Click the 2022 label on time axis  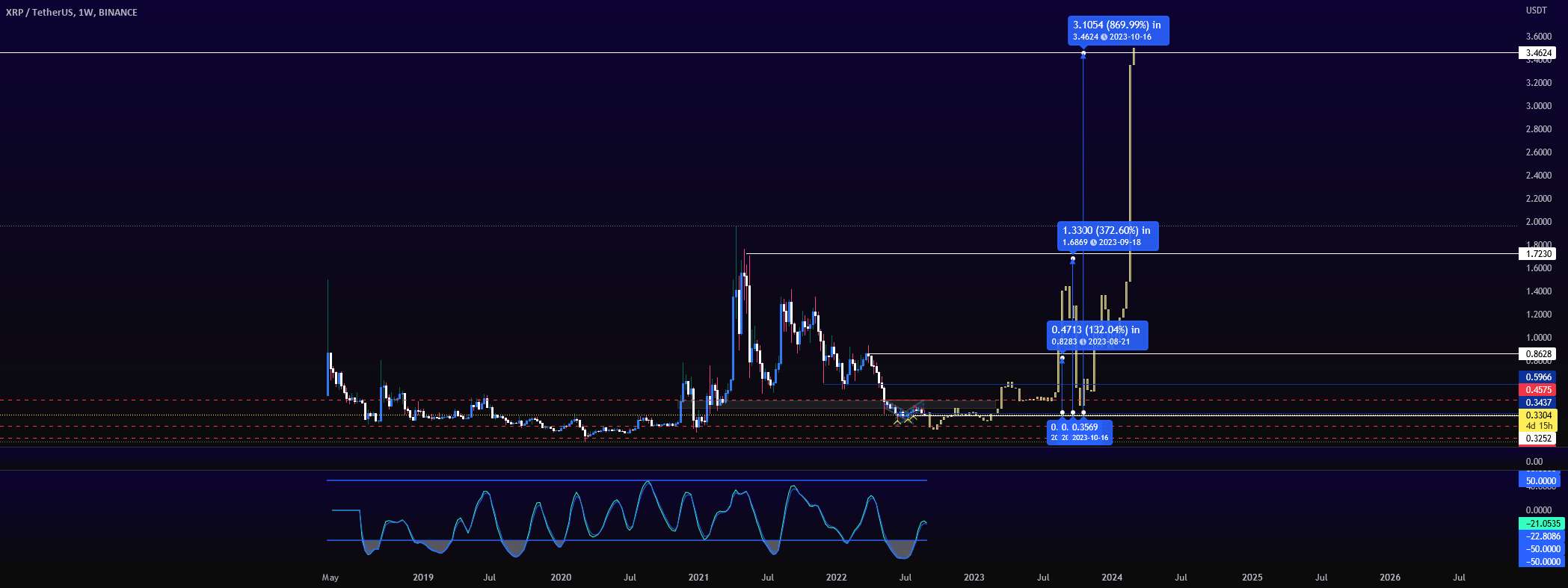[x=836, y=578]
